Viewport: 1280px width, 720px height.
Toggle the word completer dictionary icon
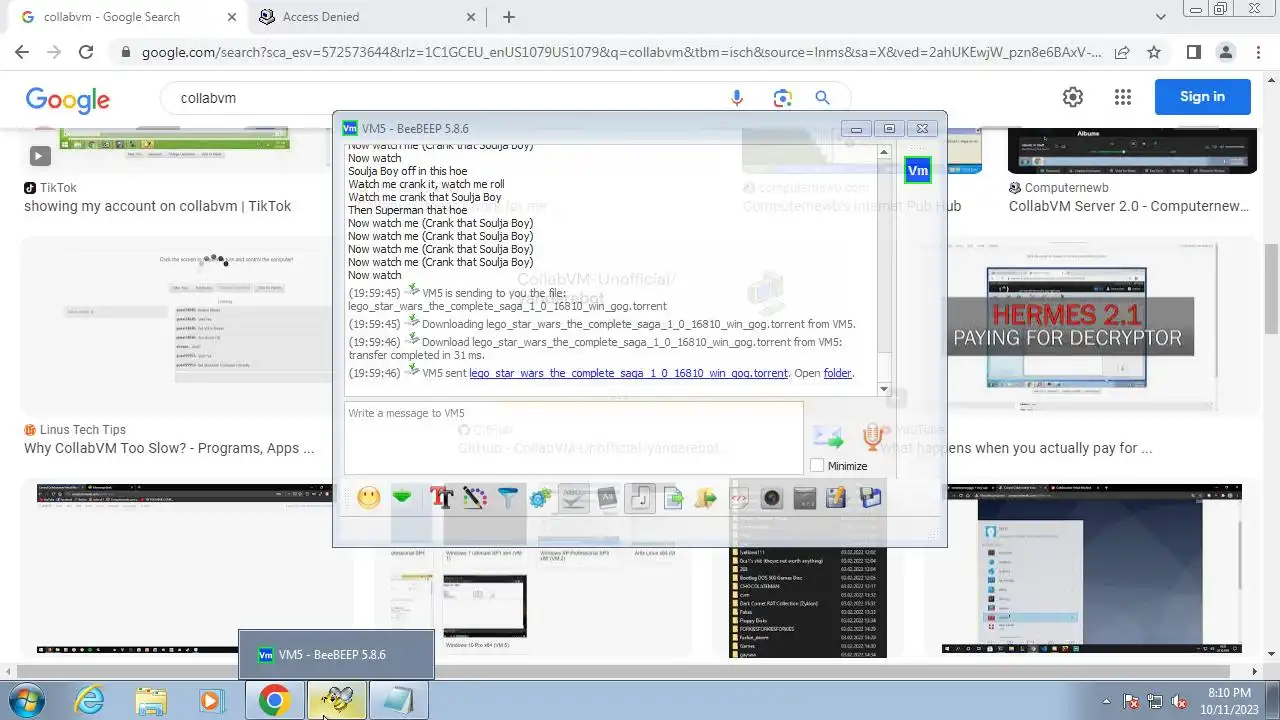[607, 497]
